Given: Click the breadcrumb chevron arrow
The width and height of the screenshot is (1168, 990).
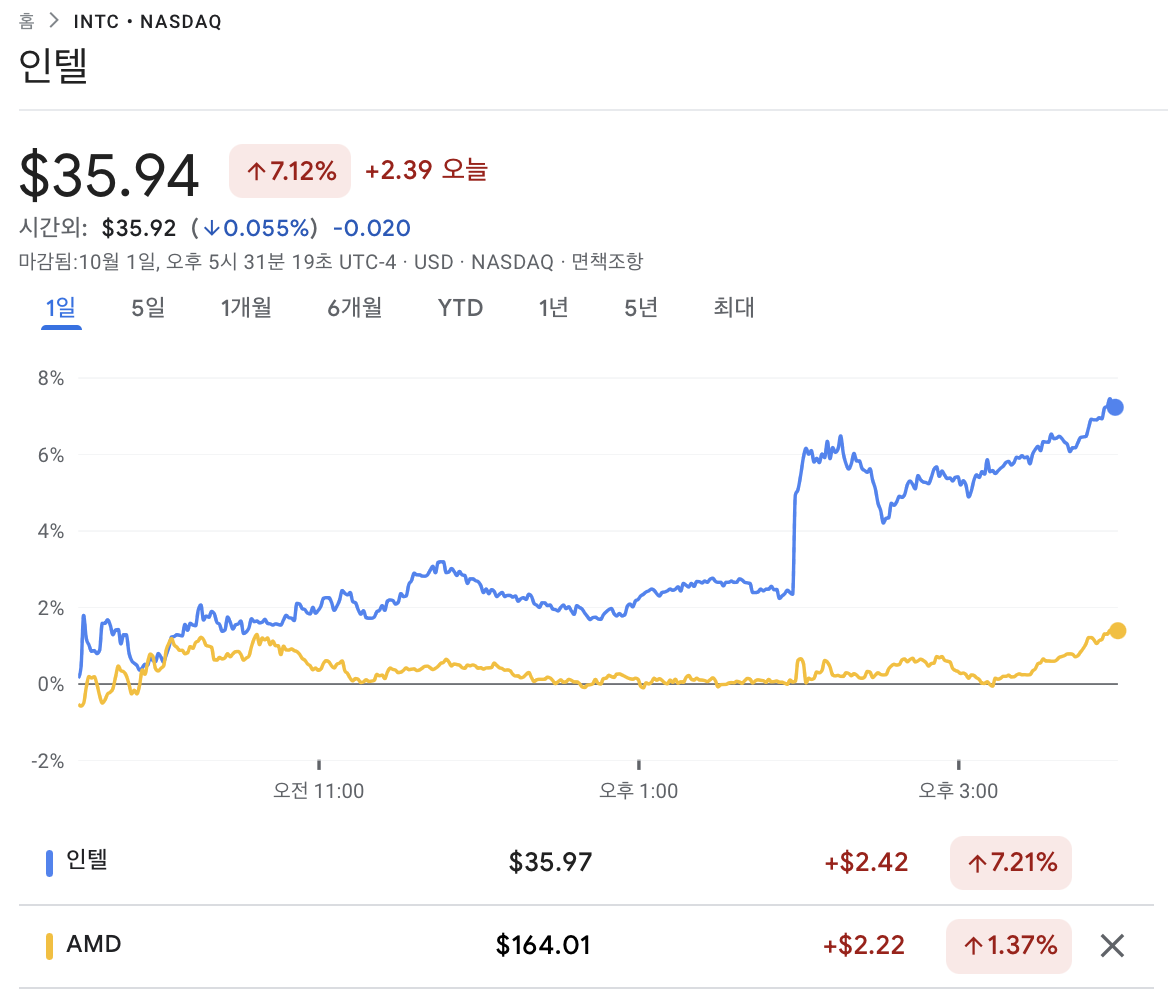Looking at the screenshot, I should pos(54,21).
